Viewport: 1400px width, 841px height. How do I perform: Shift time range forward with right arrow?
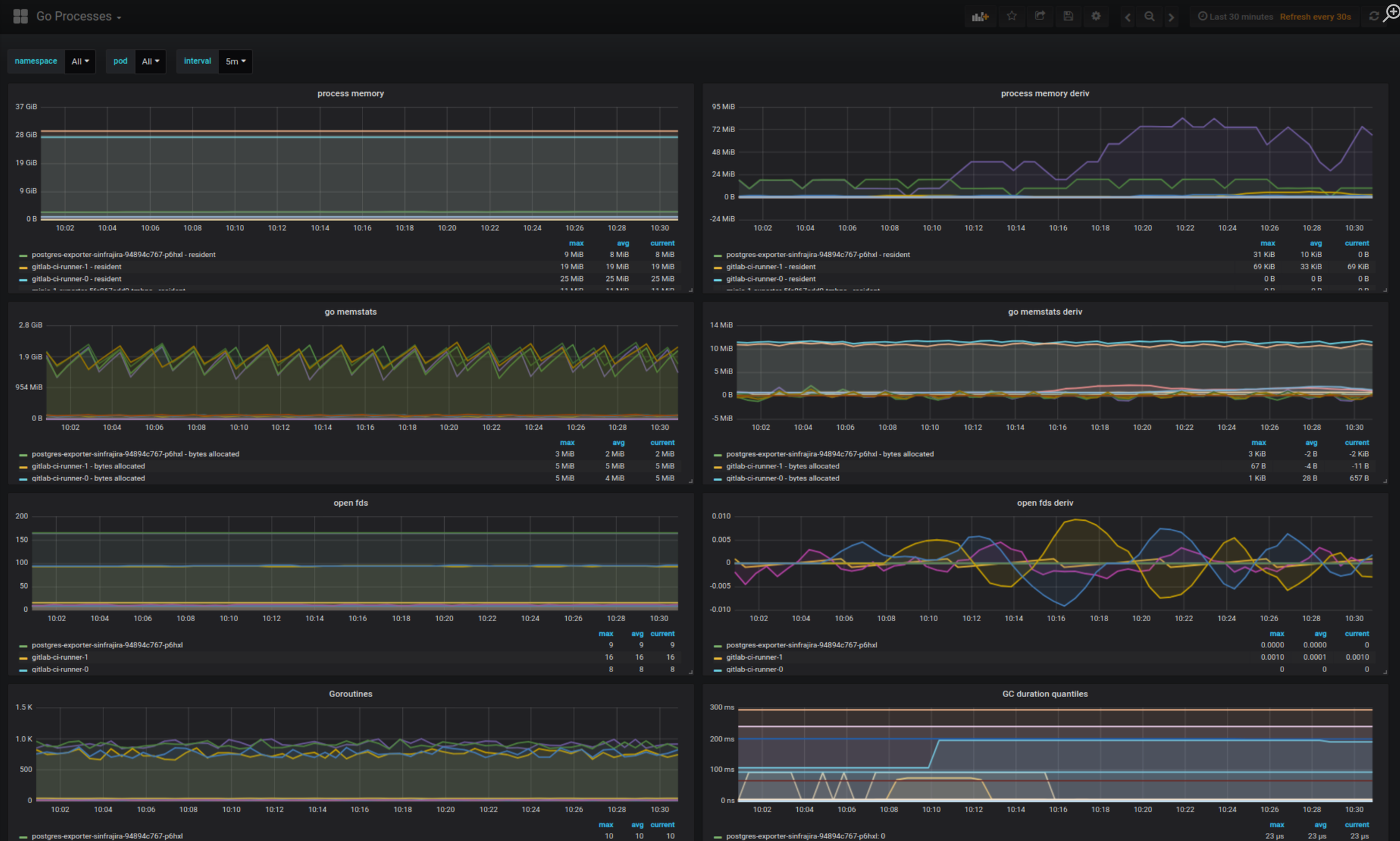[1171, 17]
